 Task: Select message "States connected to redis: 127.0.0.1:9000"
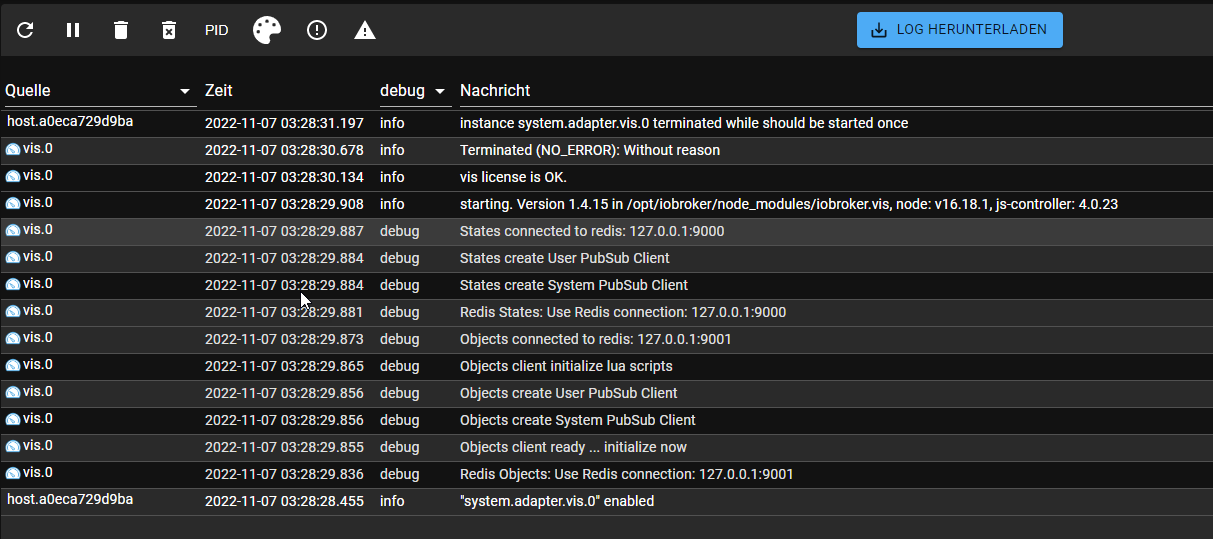[x=592, y=231]
